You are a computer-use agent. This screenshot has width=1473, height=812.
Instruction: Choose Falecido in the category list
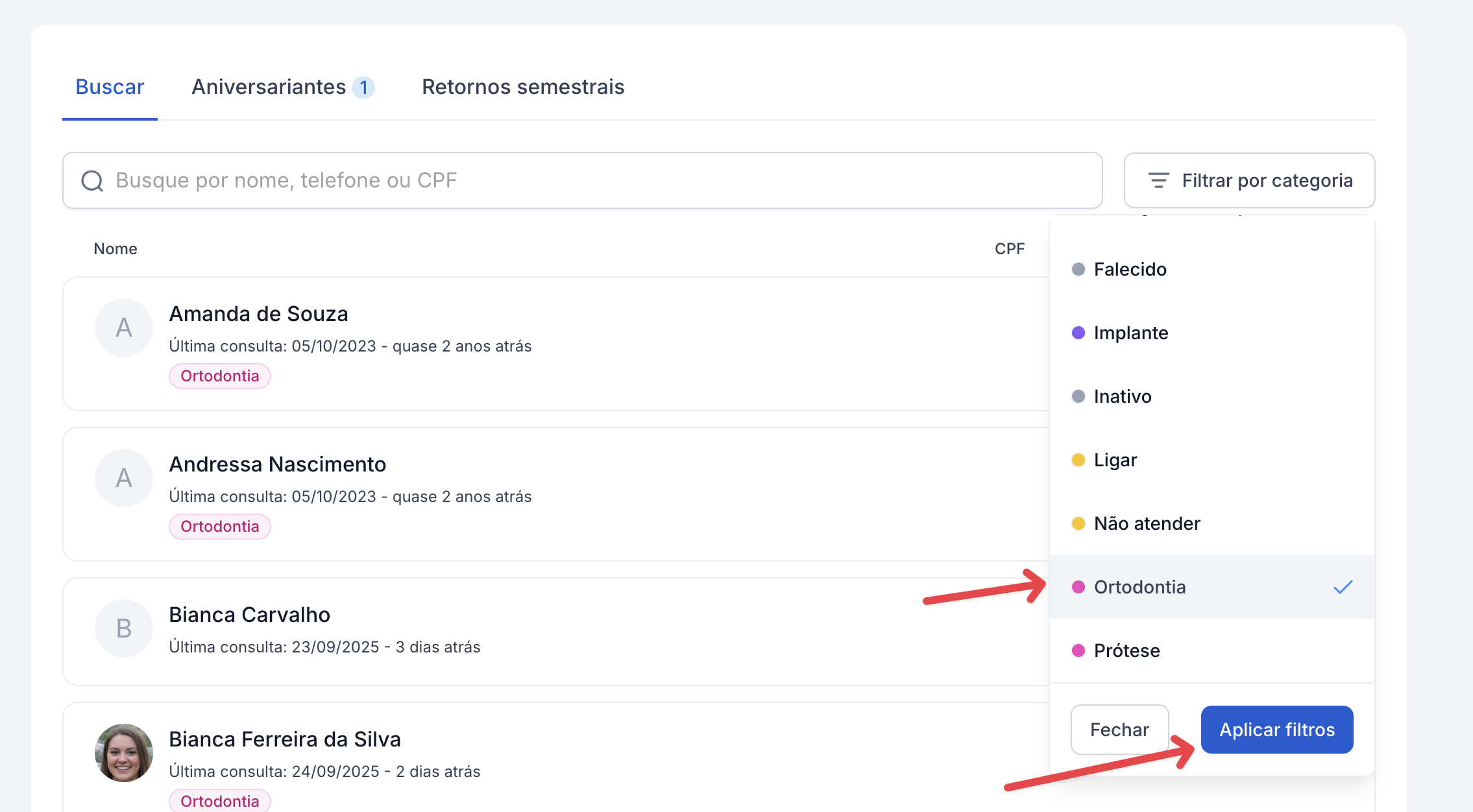1130,269
